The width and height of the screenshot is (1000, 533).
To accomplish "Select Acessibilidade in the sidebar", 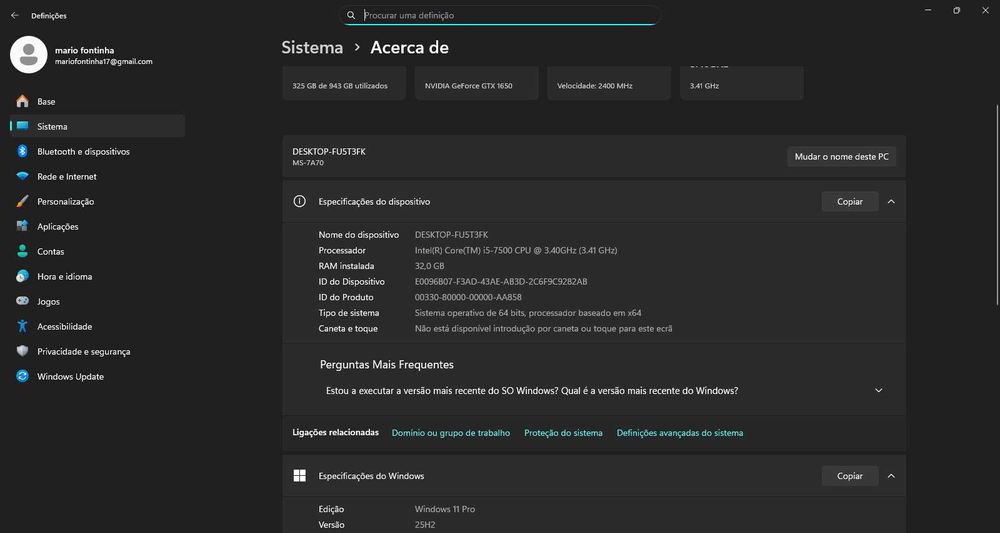I will coord(98,326).
